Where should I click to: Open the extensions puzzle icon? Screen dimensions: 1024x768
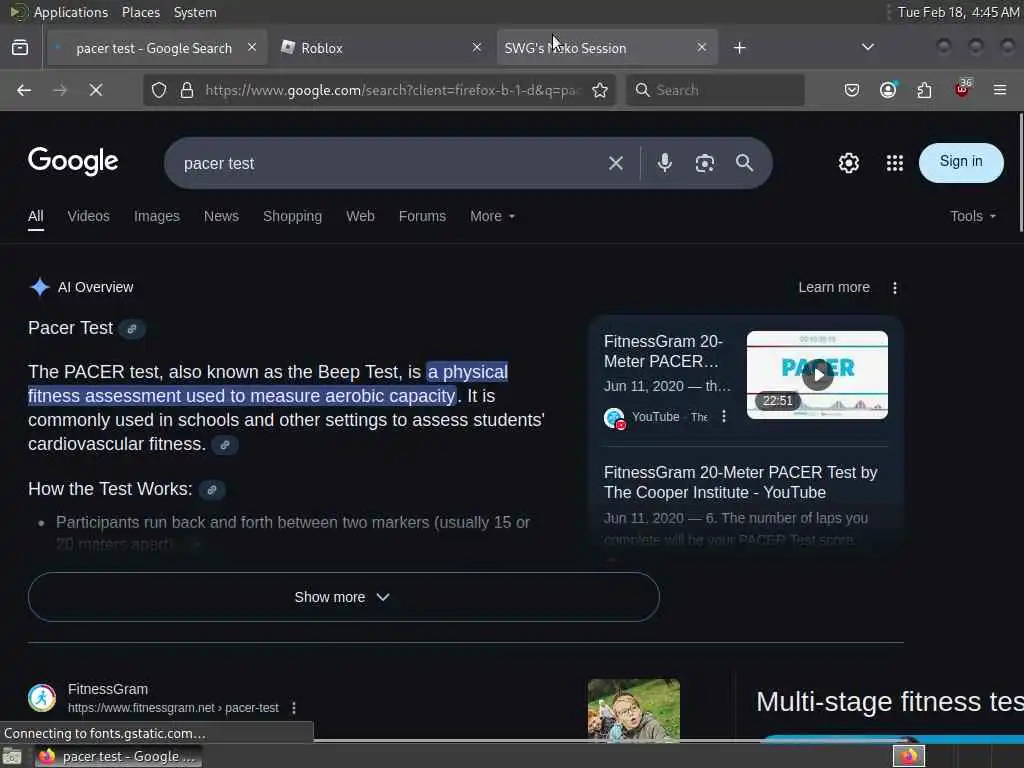point(924,90)
